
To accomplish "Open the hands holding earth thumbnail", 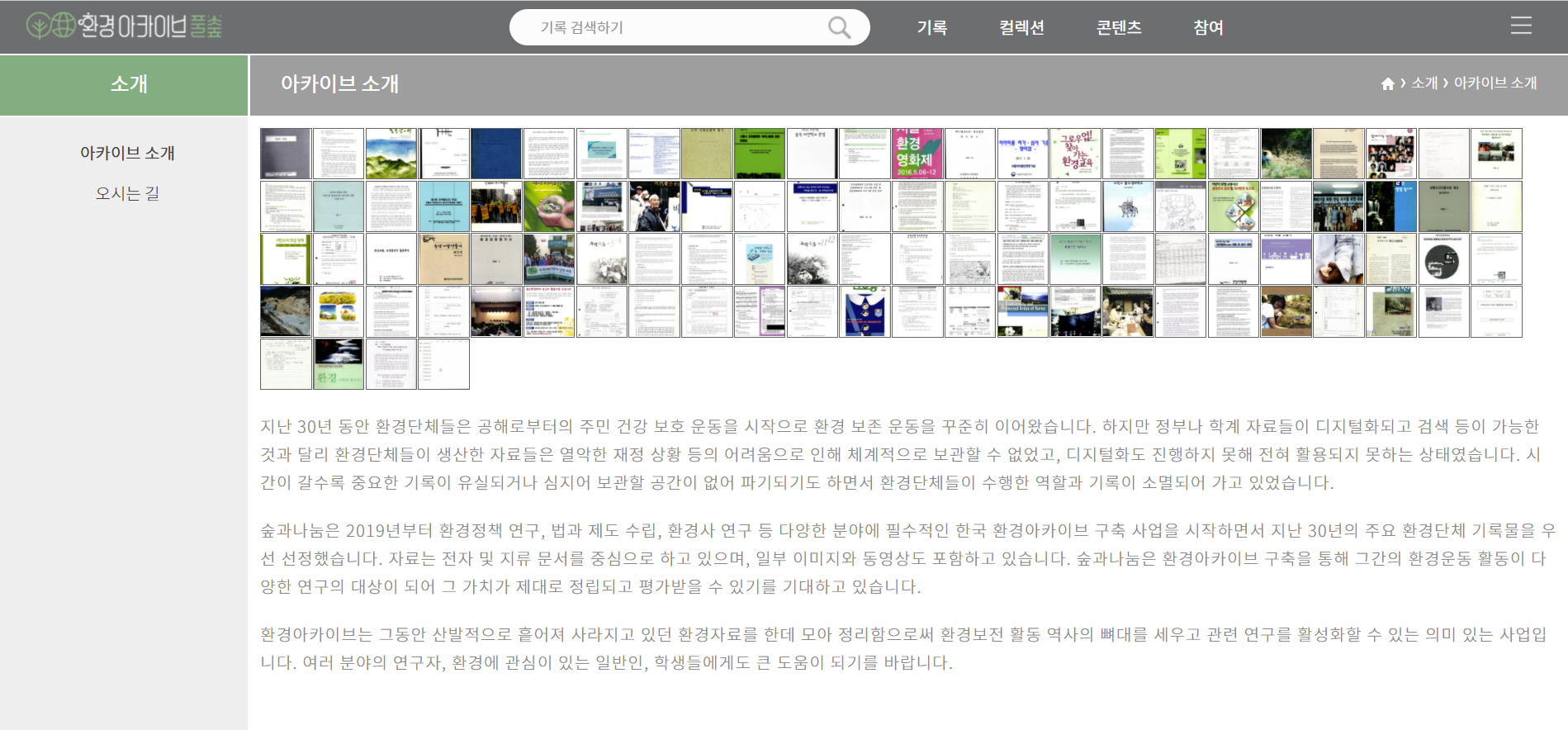I will pos(549,206).
